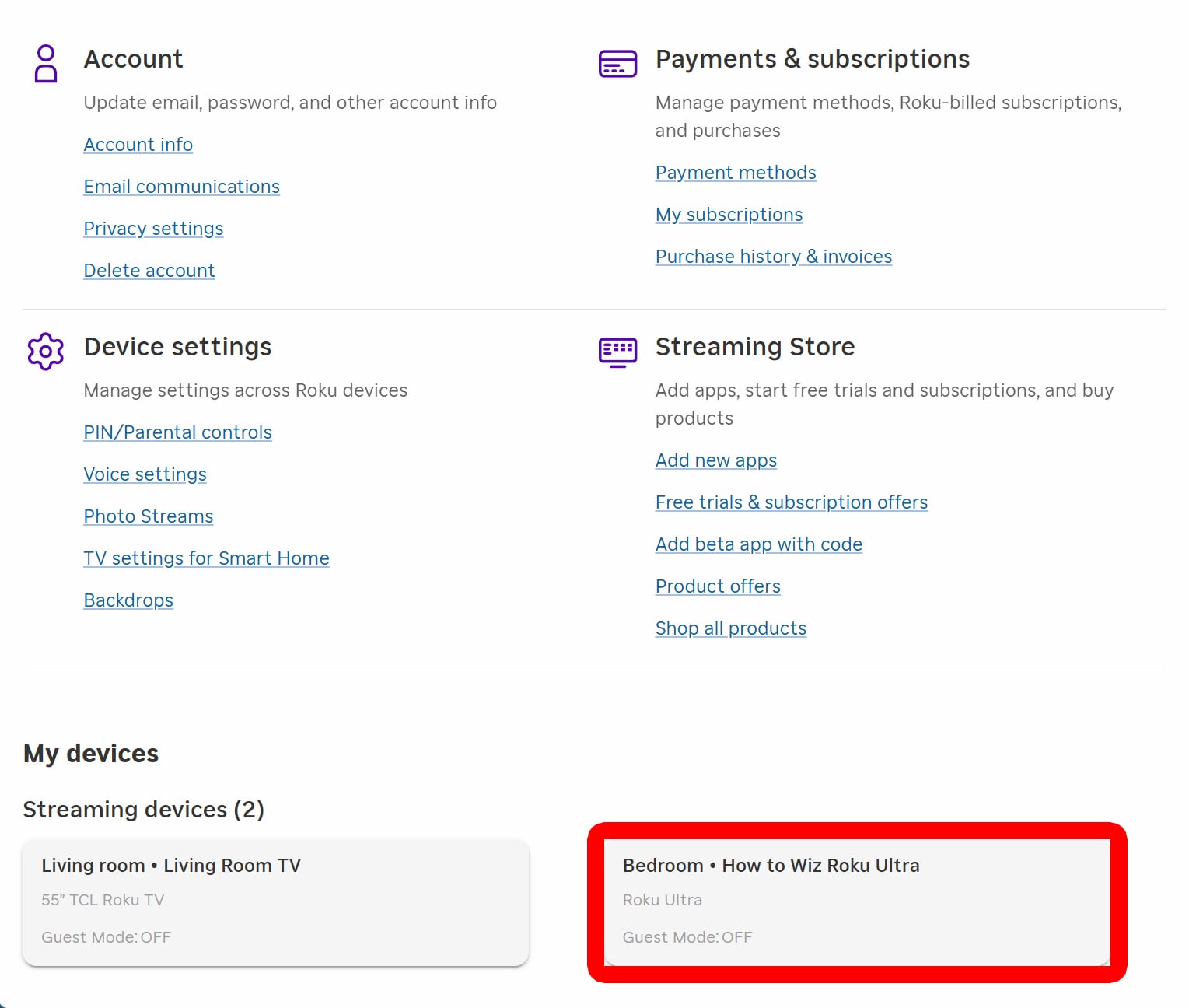Open Payment methods
This screenshot has height=1008, width=1189.
tap(735, 173)
